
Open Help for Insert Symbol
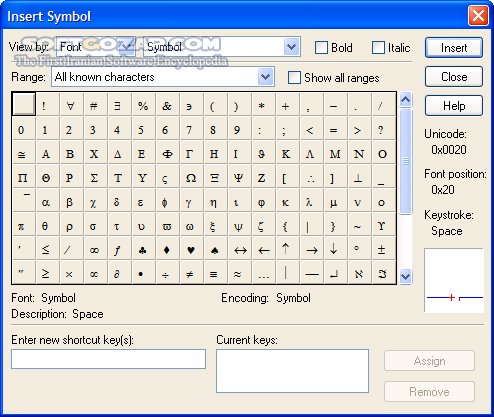click(x=454, y=106)
